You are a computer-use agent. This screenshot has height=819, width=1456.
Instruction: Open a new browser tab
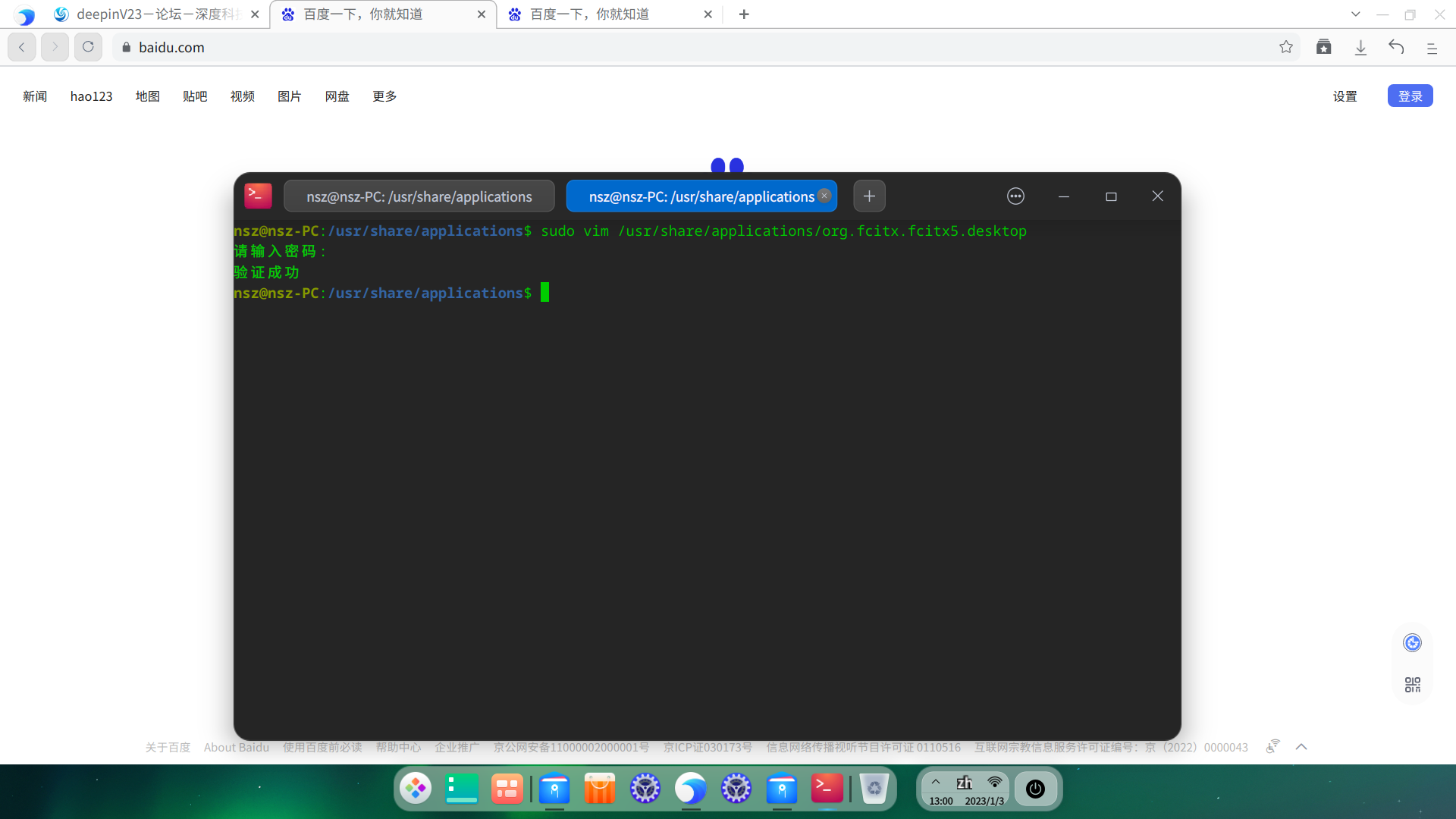744,14
